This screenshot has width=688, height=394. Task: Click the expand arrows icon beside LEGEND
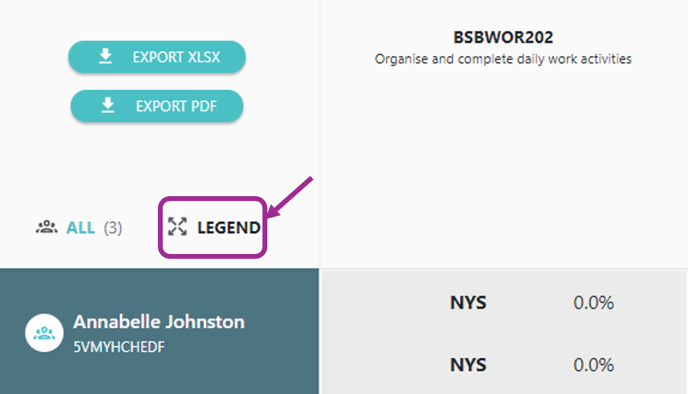click(x=177, y=227)
